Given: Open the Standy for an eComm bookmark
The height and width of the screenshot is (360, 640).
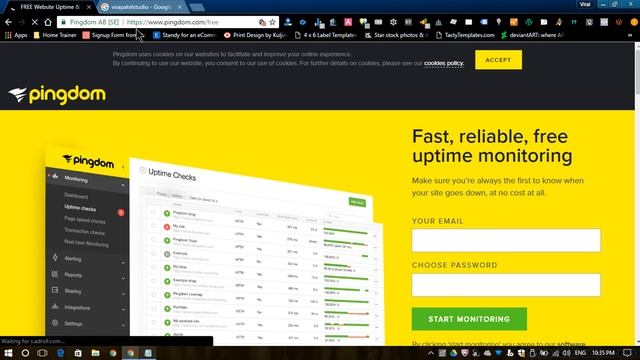Looking at the screenshot, I should point(184,35).
